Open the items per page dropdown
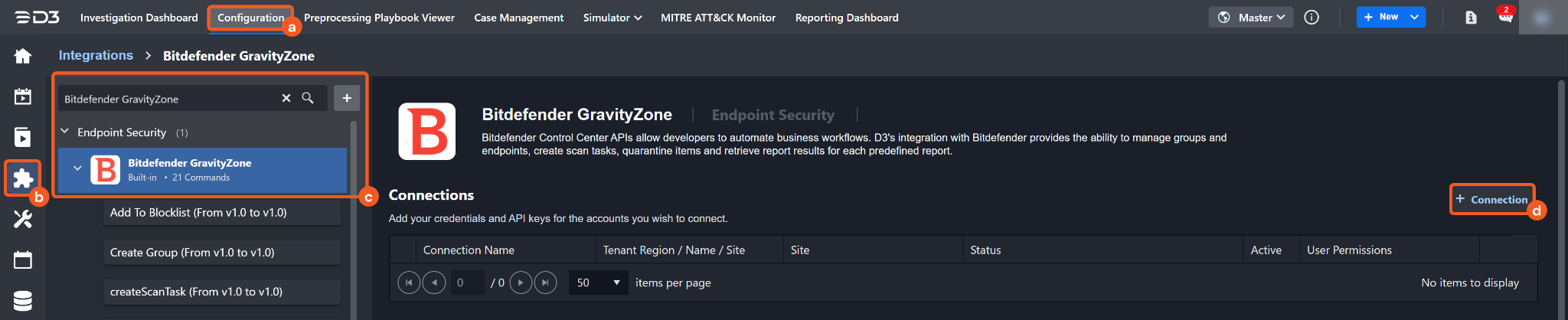The height and width of the screenshot is (320, 1568). tap(599, 282)
